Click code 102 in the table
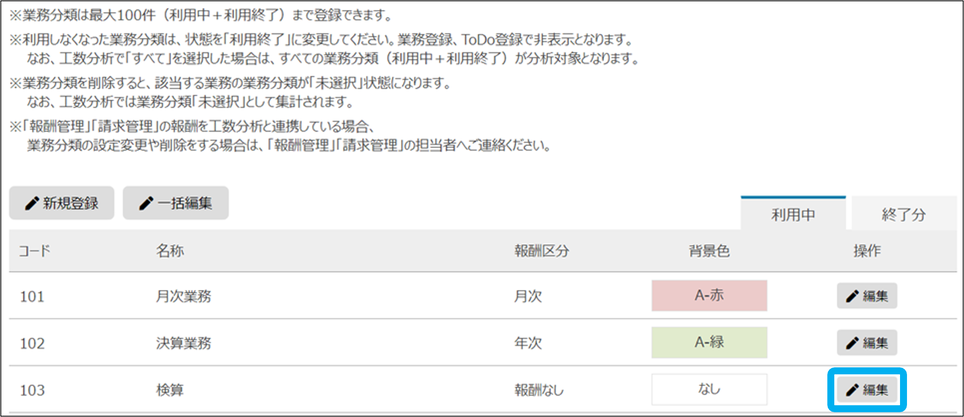Screen dimensions: 964x417 32,342
